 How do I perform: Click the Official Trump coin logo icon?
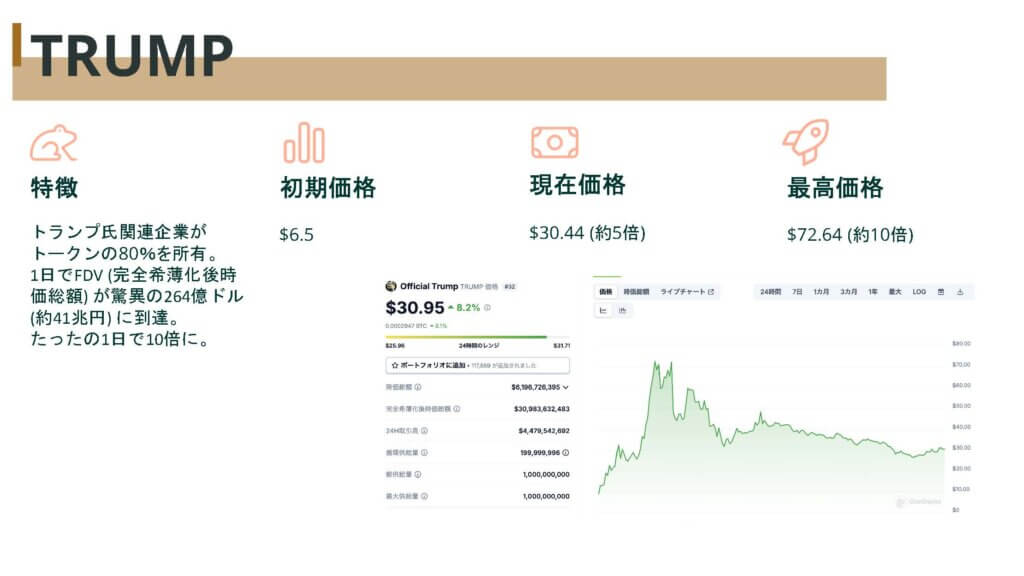pyautogui.click(x=391, y=286)
